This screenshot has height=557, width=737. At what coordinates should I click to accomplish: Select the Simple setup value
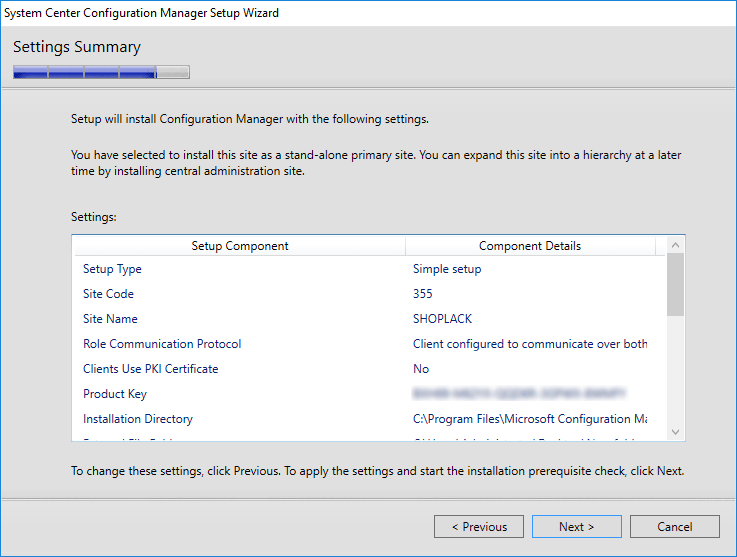click(x=447, y=269)
